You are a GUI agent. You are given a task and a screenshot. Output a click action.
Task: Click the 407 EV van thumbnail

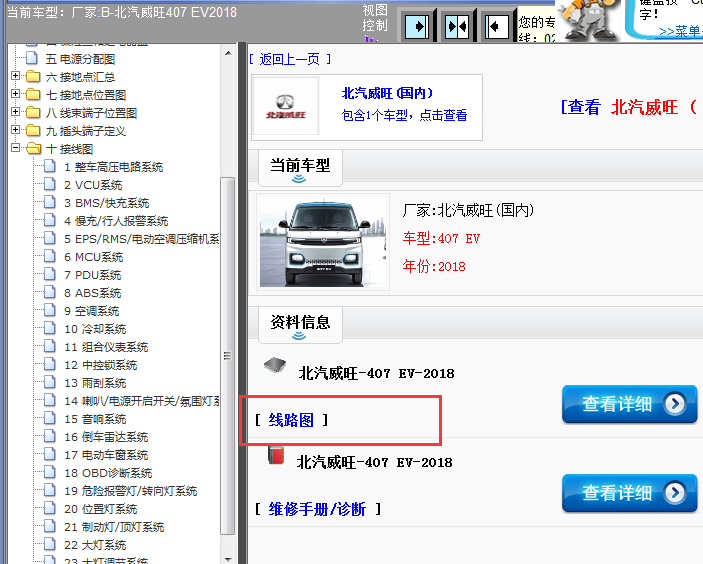(x=323, y=243)
